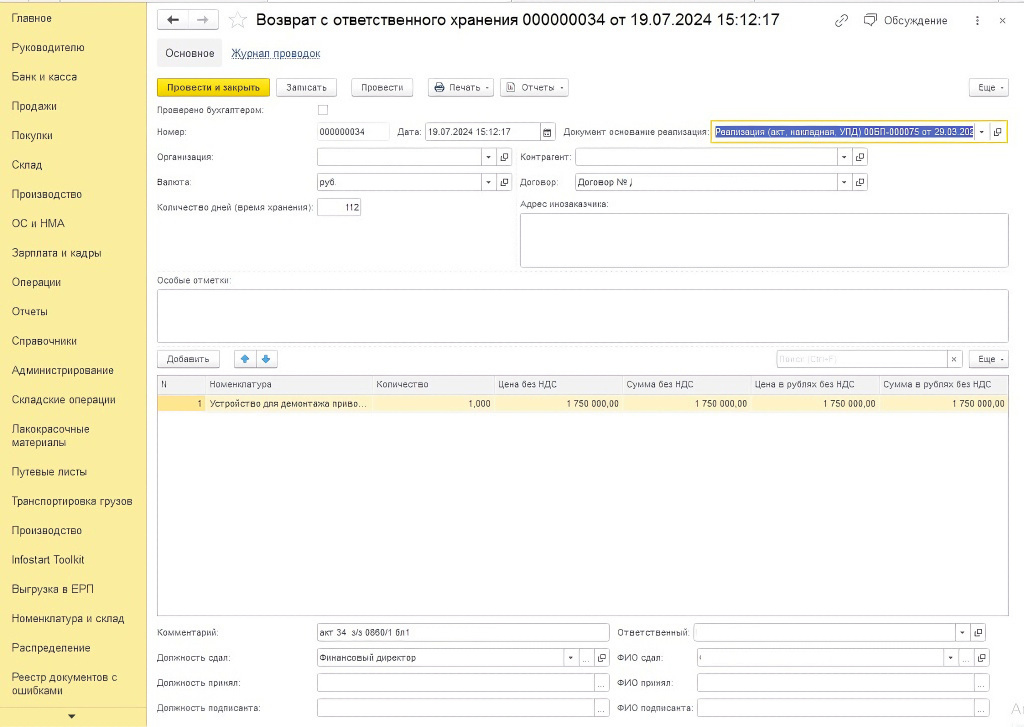Viewport: 1024px width, 727px height.
Task: Click into the Комментарий input field
Action: pos(462,632)
